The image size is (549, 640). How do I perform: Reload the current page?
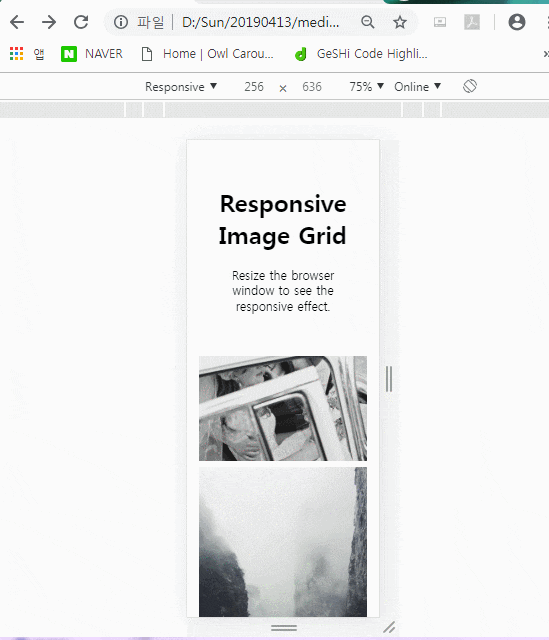point(81,22)
